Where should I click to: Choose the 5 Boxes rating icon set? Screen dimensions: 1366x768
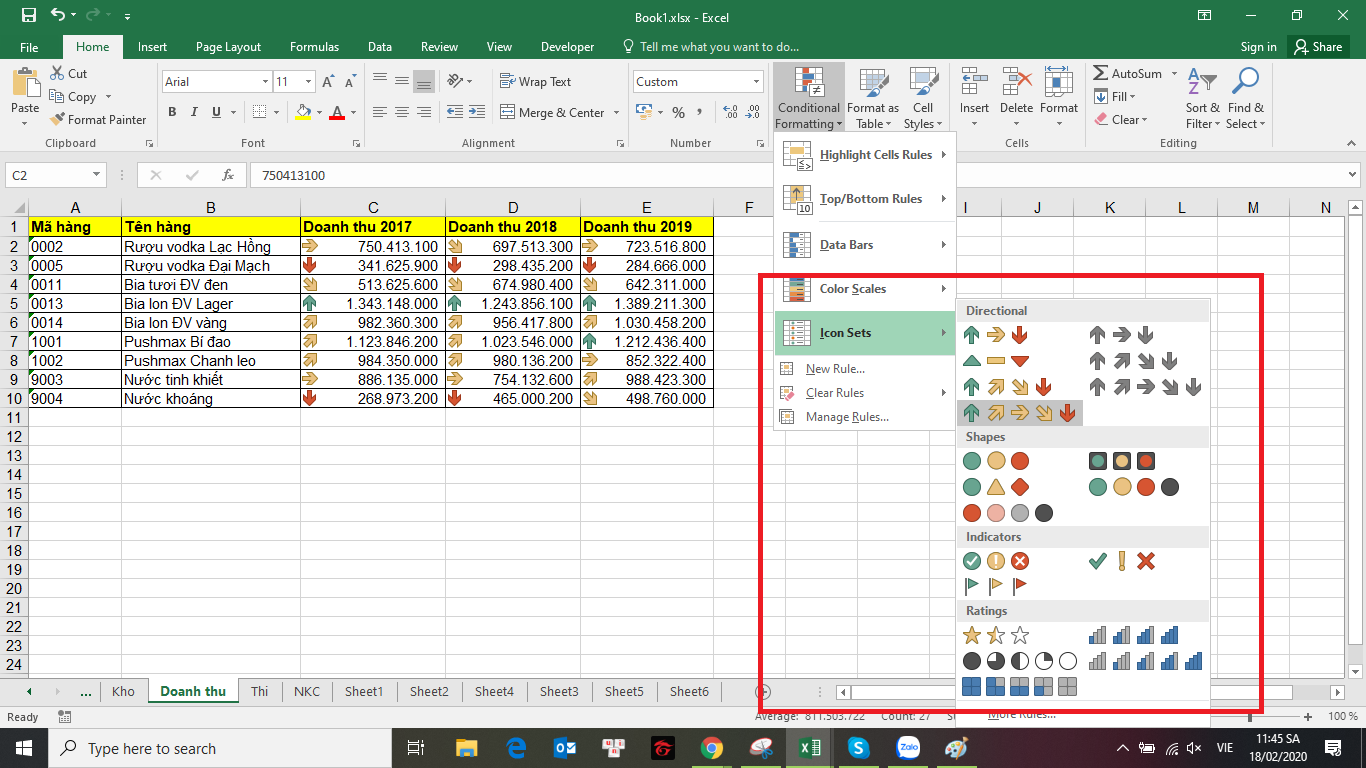click(1019, 686)
